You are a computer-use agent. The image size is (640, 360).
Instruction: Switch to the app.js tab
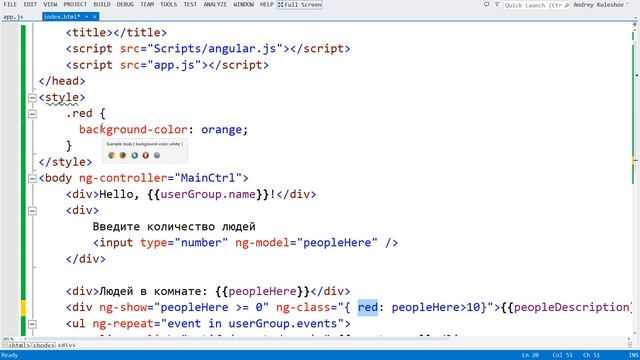point(13,17)
